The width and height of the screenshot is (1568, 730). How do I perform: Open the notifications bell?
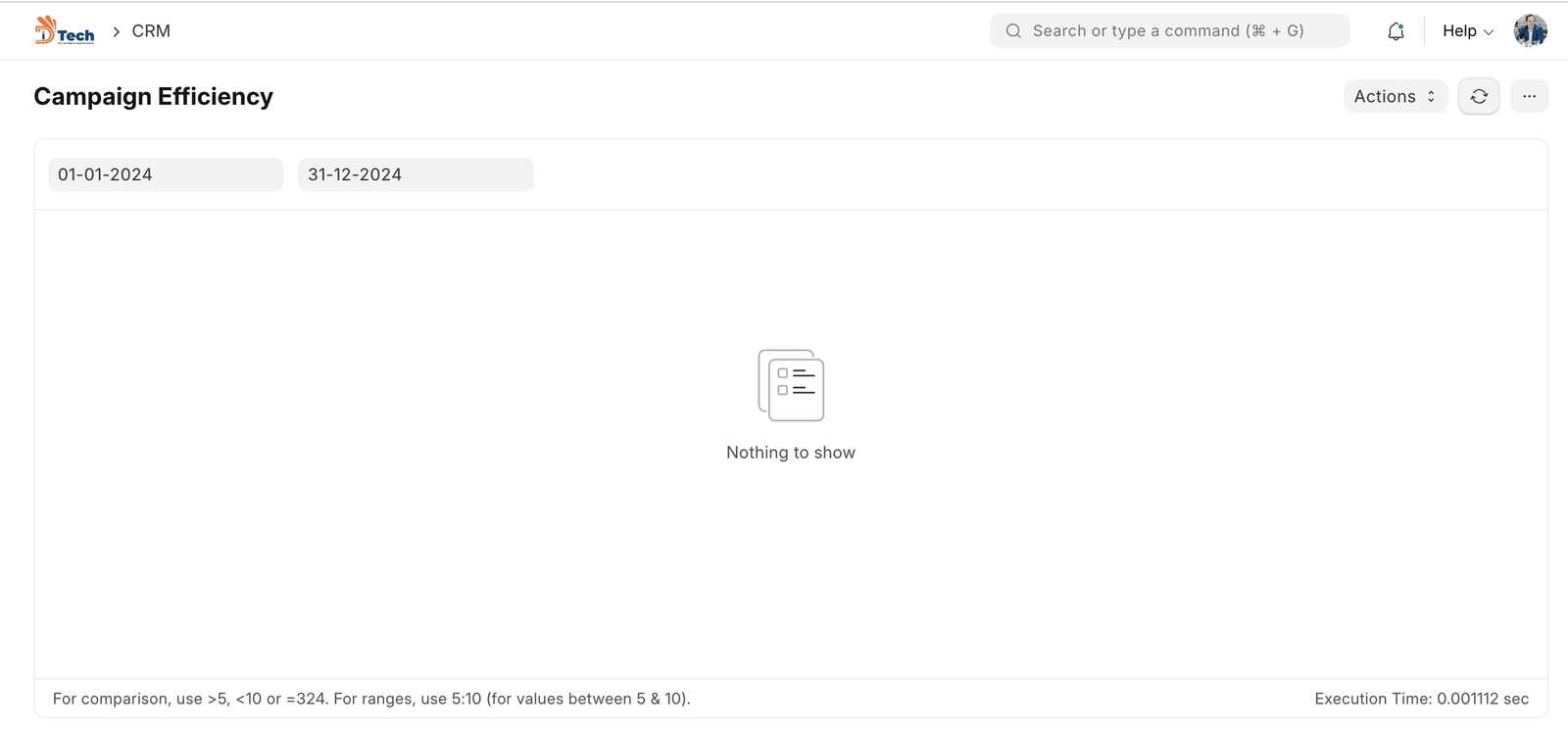click(x=1396, y=31)
